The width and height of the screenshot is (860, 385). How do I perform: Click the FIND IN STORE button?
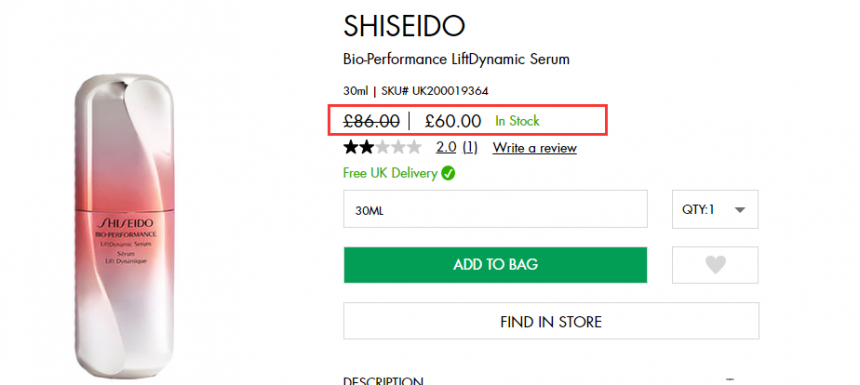(551, 321)
